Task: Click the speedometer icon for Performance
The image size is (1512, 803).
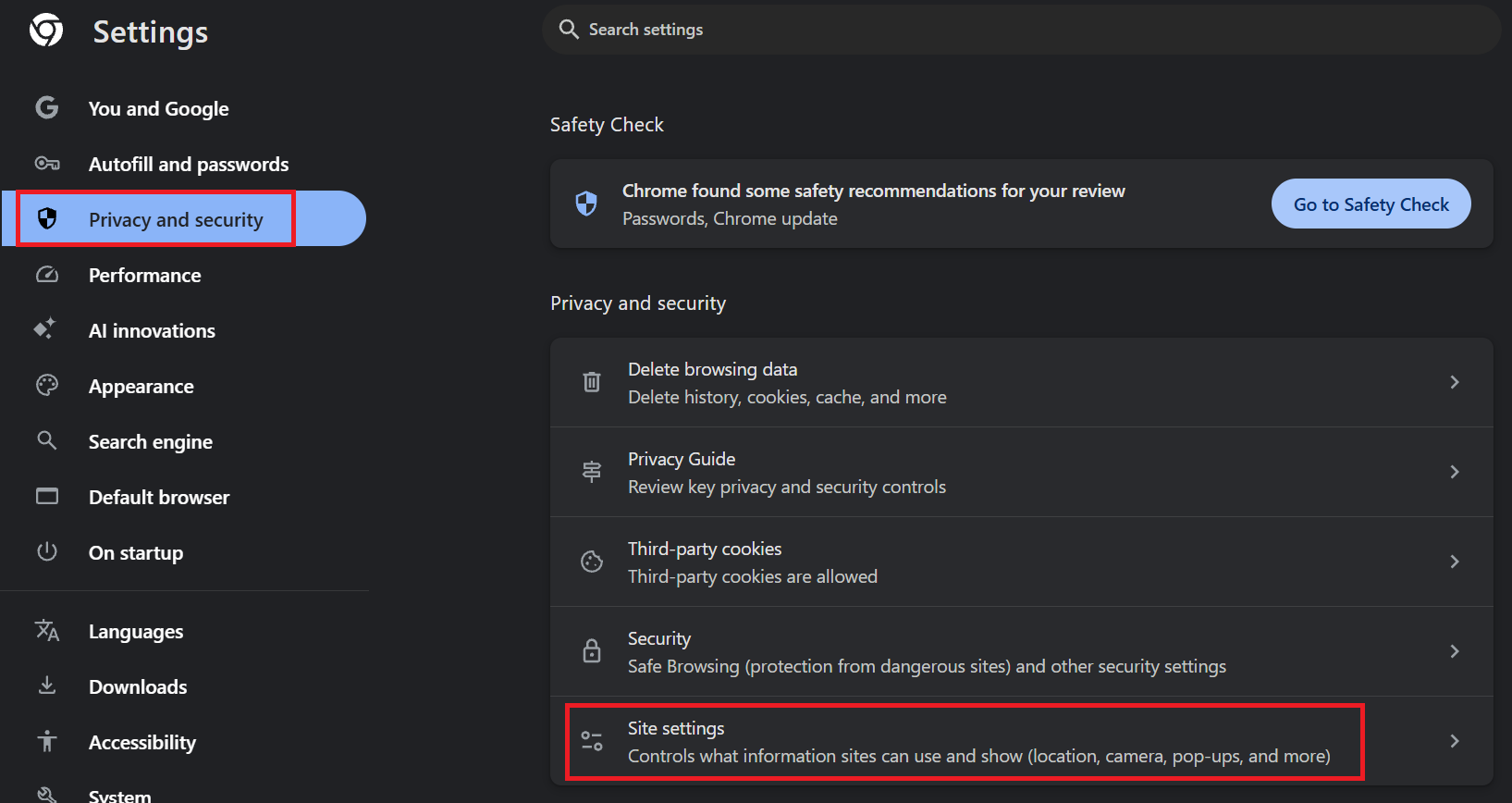Action: point(47,275)
